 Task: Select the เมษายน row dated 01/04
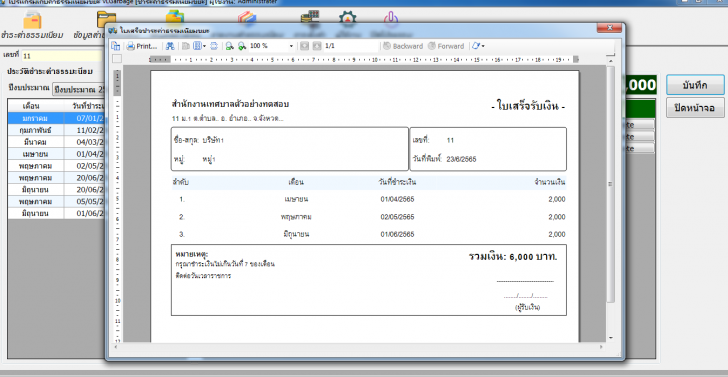pyautogui.click(x=57, y=154)
